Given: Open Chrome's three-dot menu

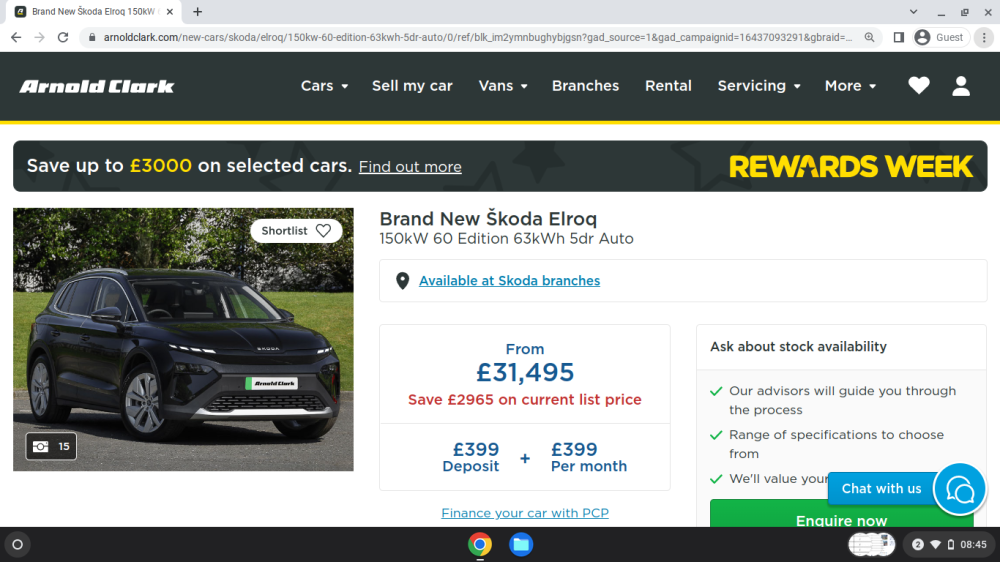Looking at the screenshot, I should coord(984,38).
